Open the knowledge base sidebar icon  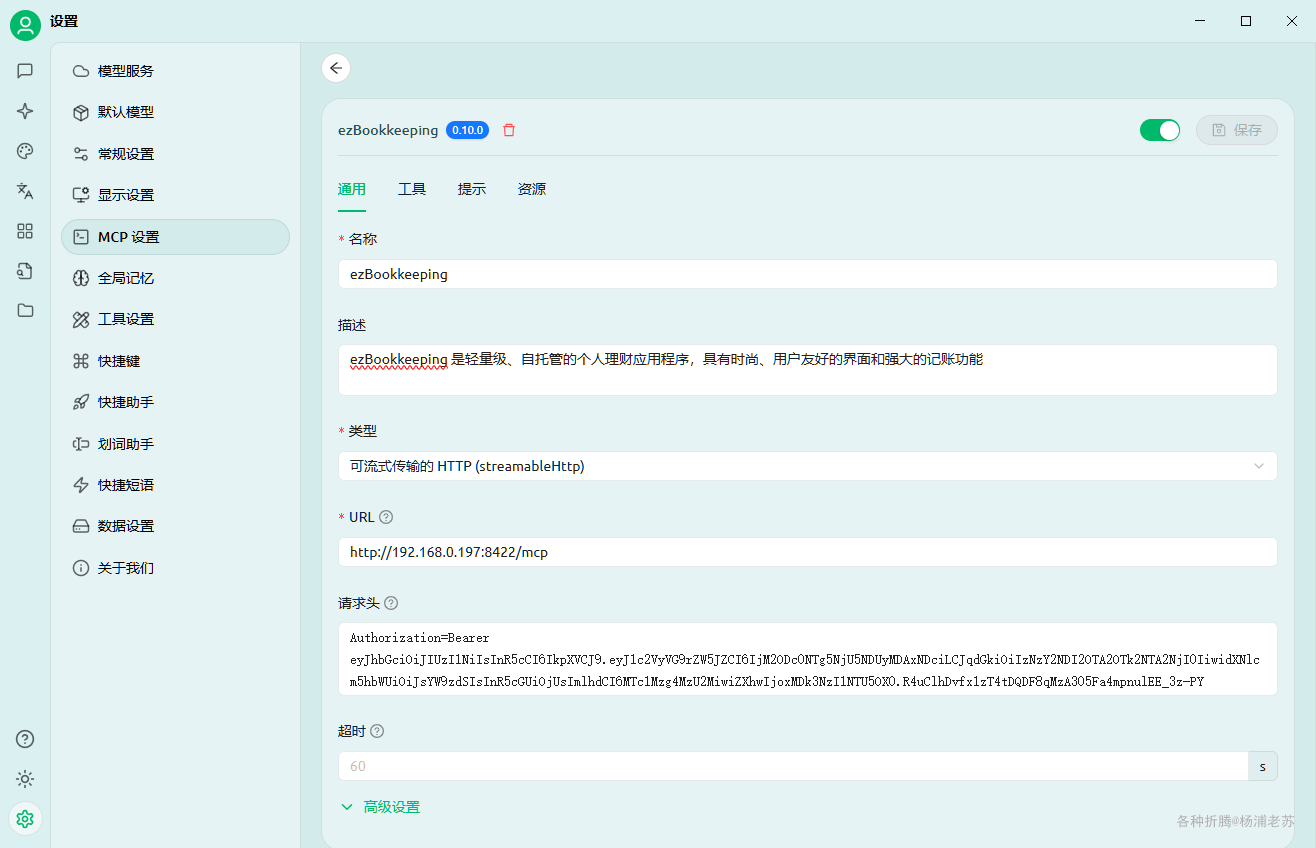pyautogui.click(x=25, y=271)
